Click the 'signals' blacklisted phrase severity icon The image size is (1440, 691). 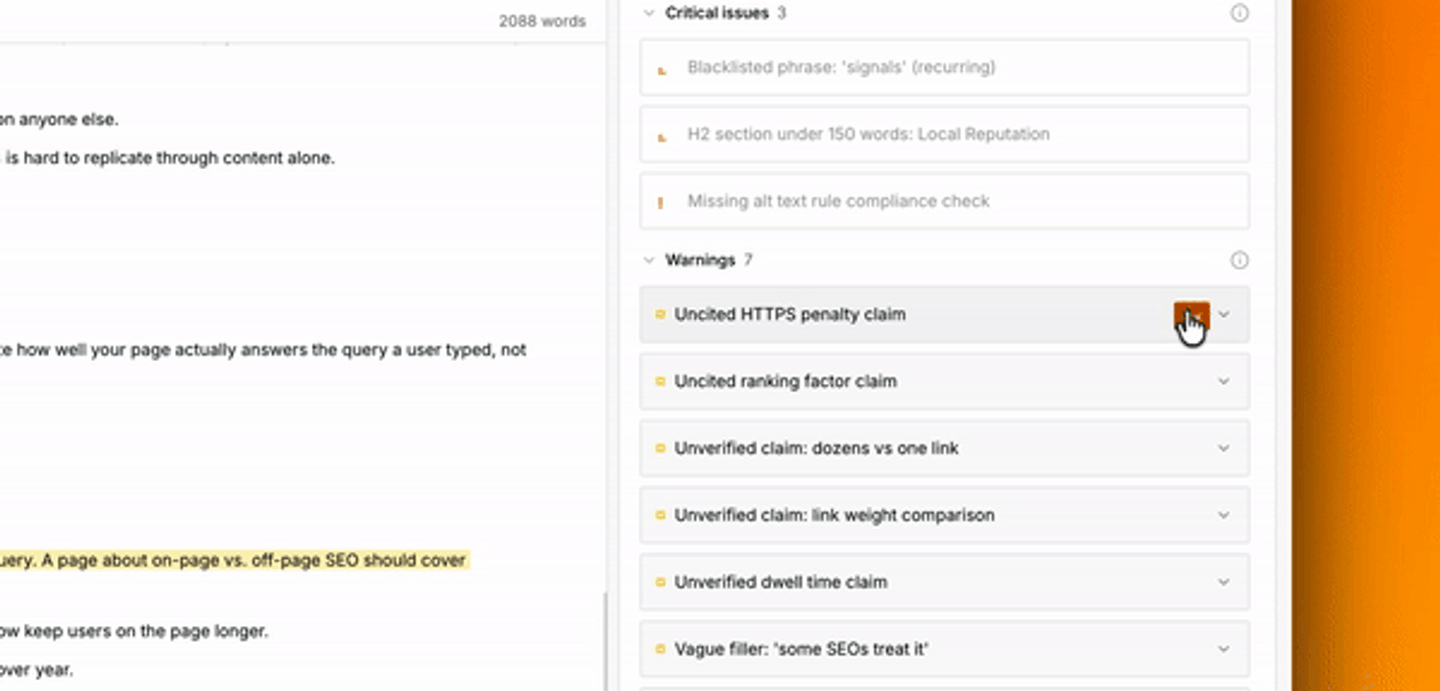pos(661,69)
